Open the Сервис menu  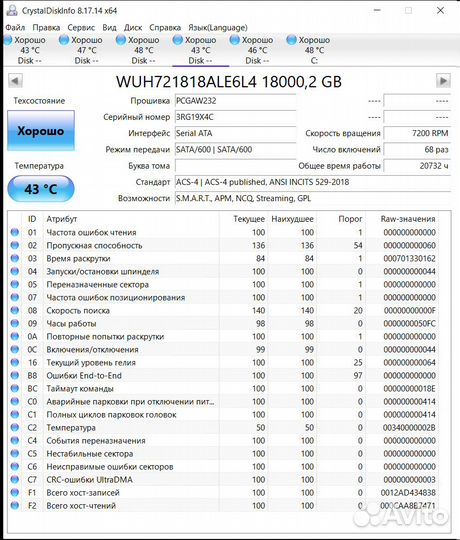pos(81,28)
